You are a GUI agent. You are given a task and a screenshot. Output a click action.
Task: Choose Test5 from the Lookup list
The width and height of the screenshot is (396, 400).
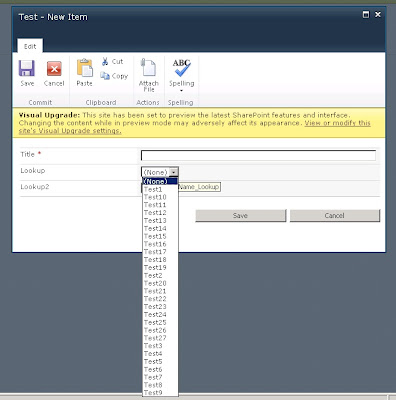160,362
